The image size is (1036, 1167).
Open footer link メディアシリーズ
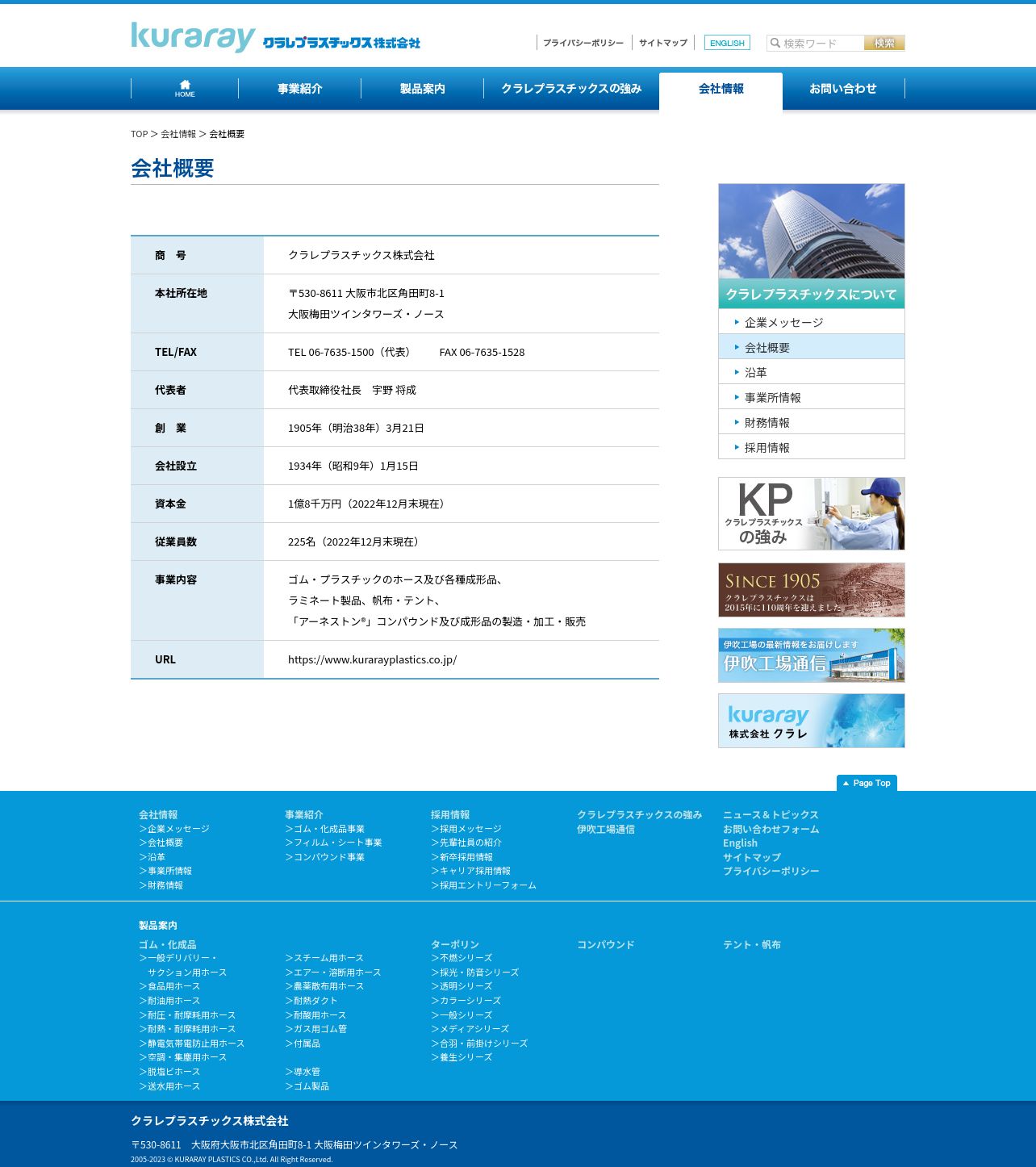point(470,1029)
